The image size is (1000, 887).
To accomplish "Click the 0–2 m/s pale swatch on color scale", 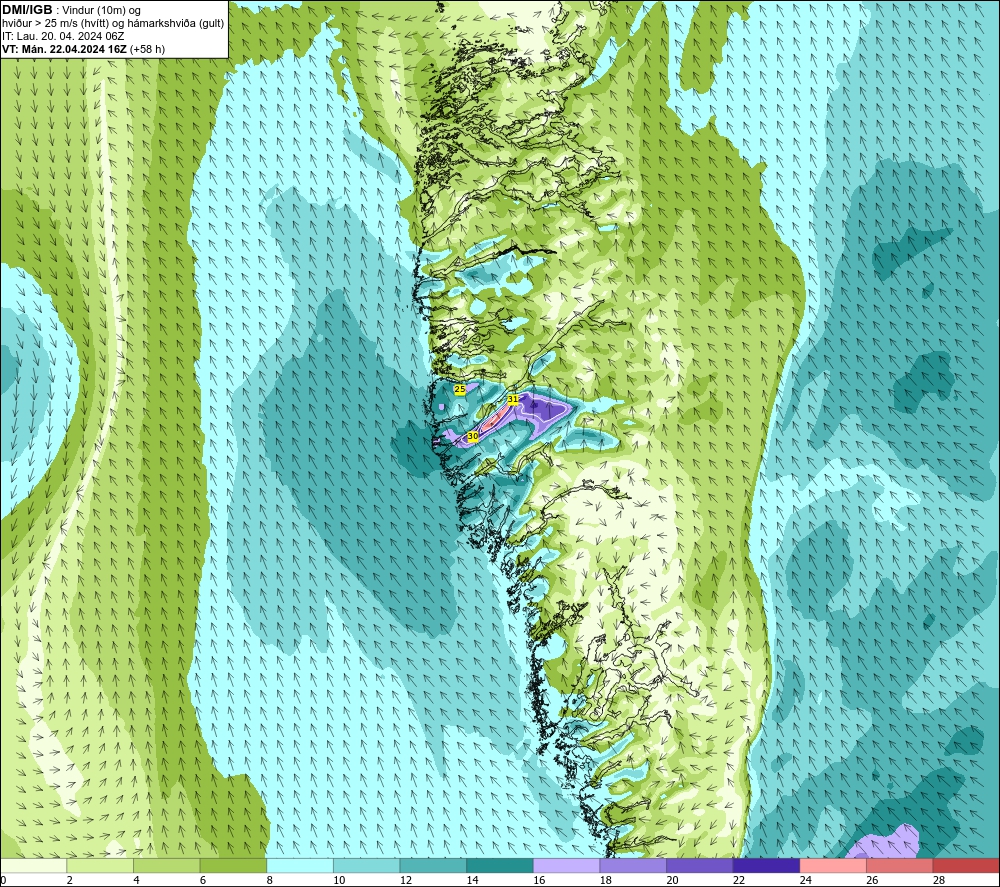I will (33, 866).
